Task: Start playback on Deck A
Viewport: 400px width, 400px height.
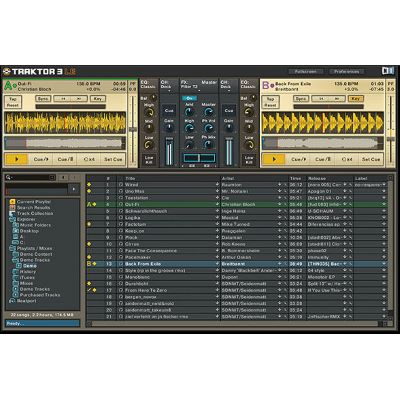Action: pos(16,159)
